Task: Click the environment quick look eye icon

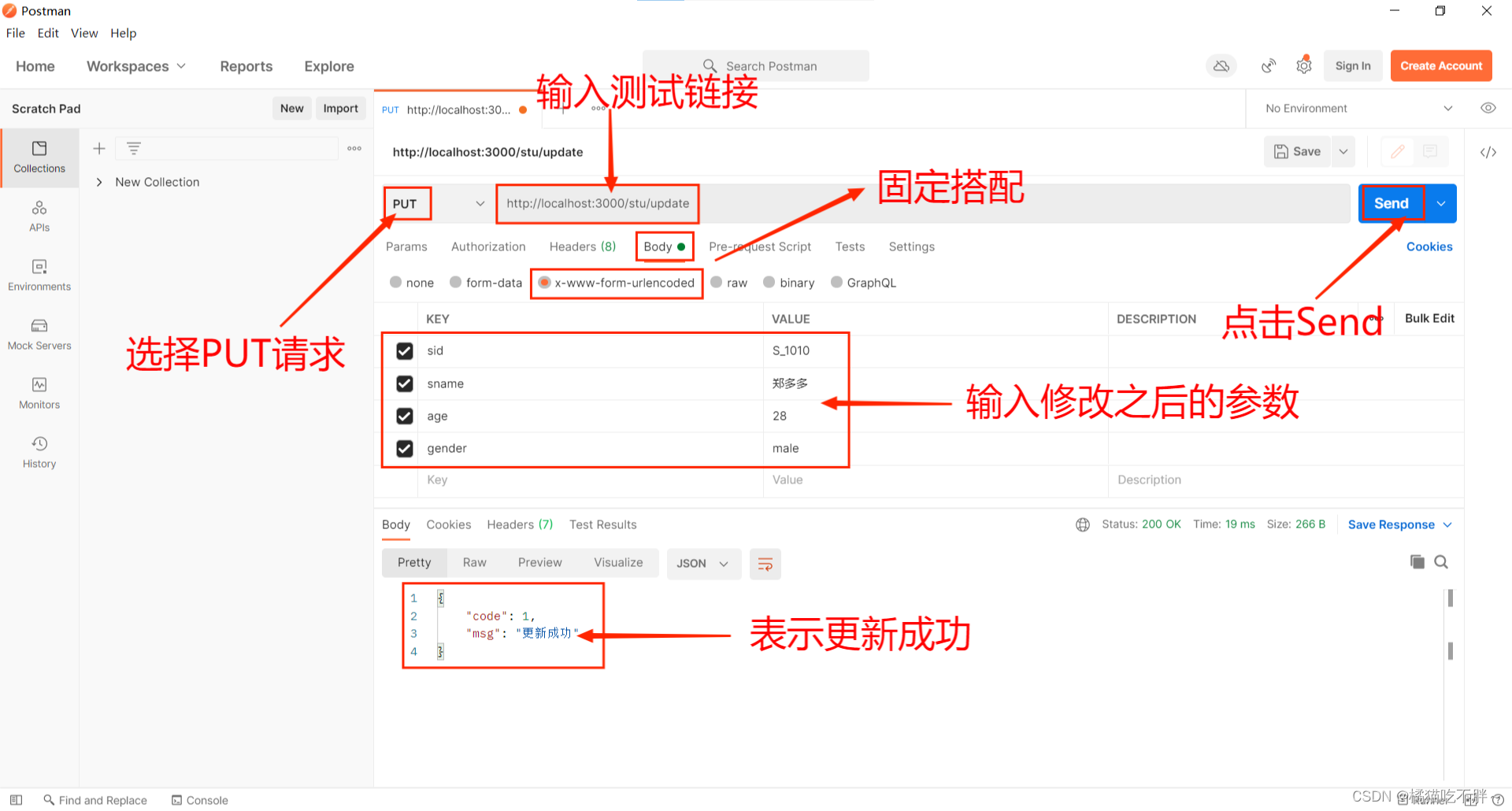Action: (1488, 108)
